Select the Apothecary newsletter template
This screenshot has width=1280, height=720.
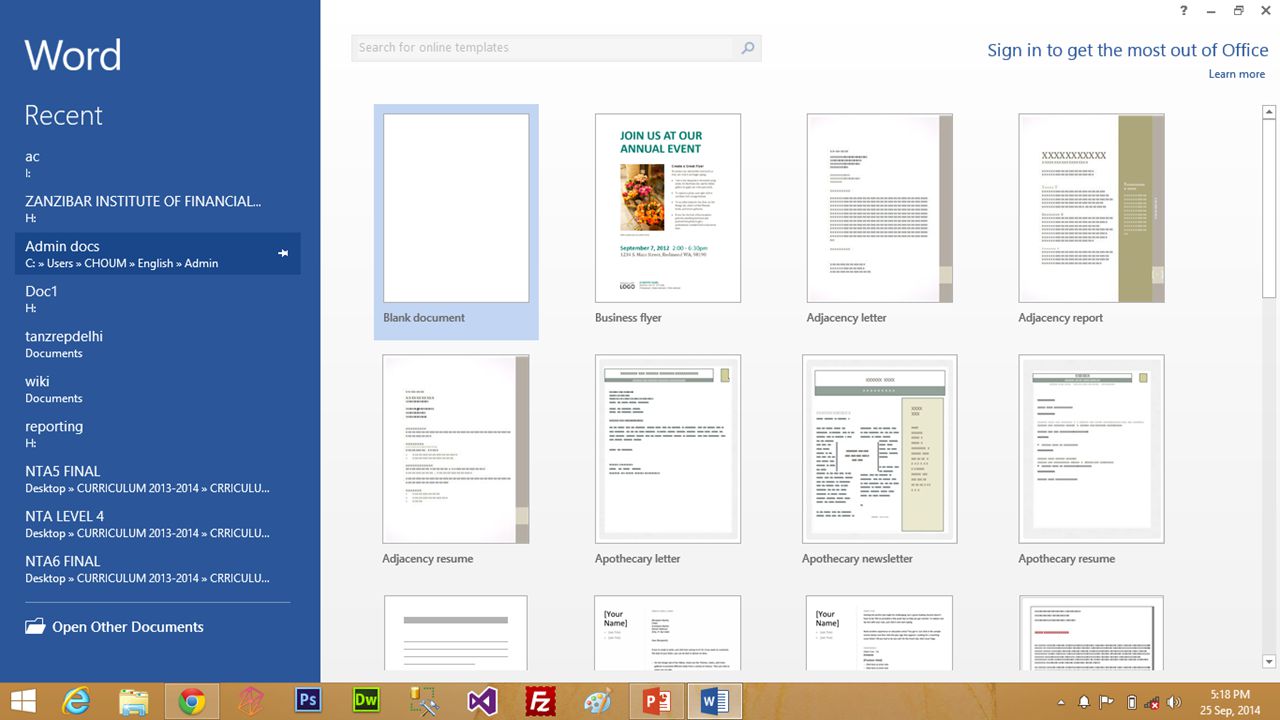tap(880, 460)
